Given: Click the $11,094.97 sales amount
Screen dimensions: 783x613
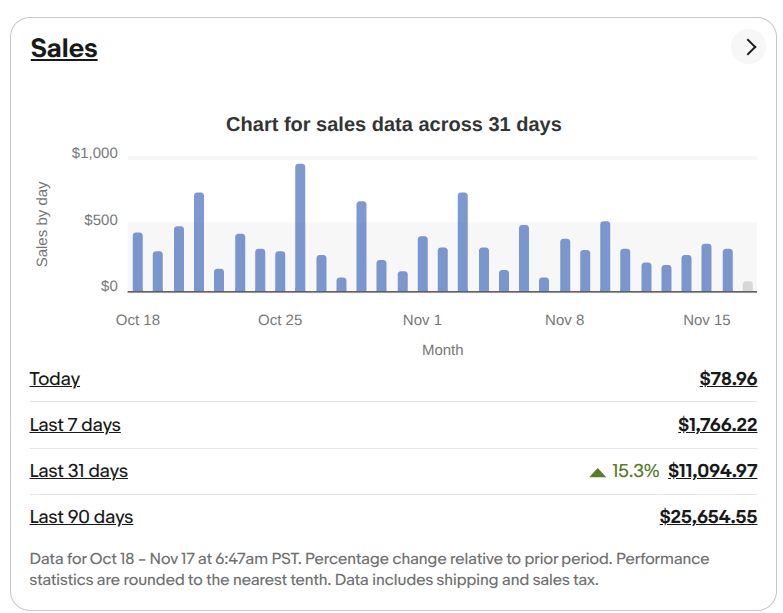Looking at the screenshot, I should click(x=712, y=471).
